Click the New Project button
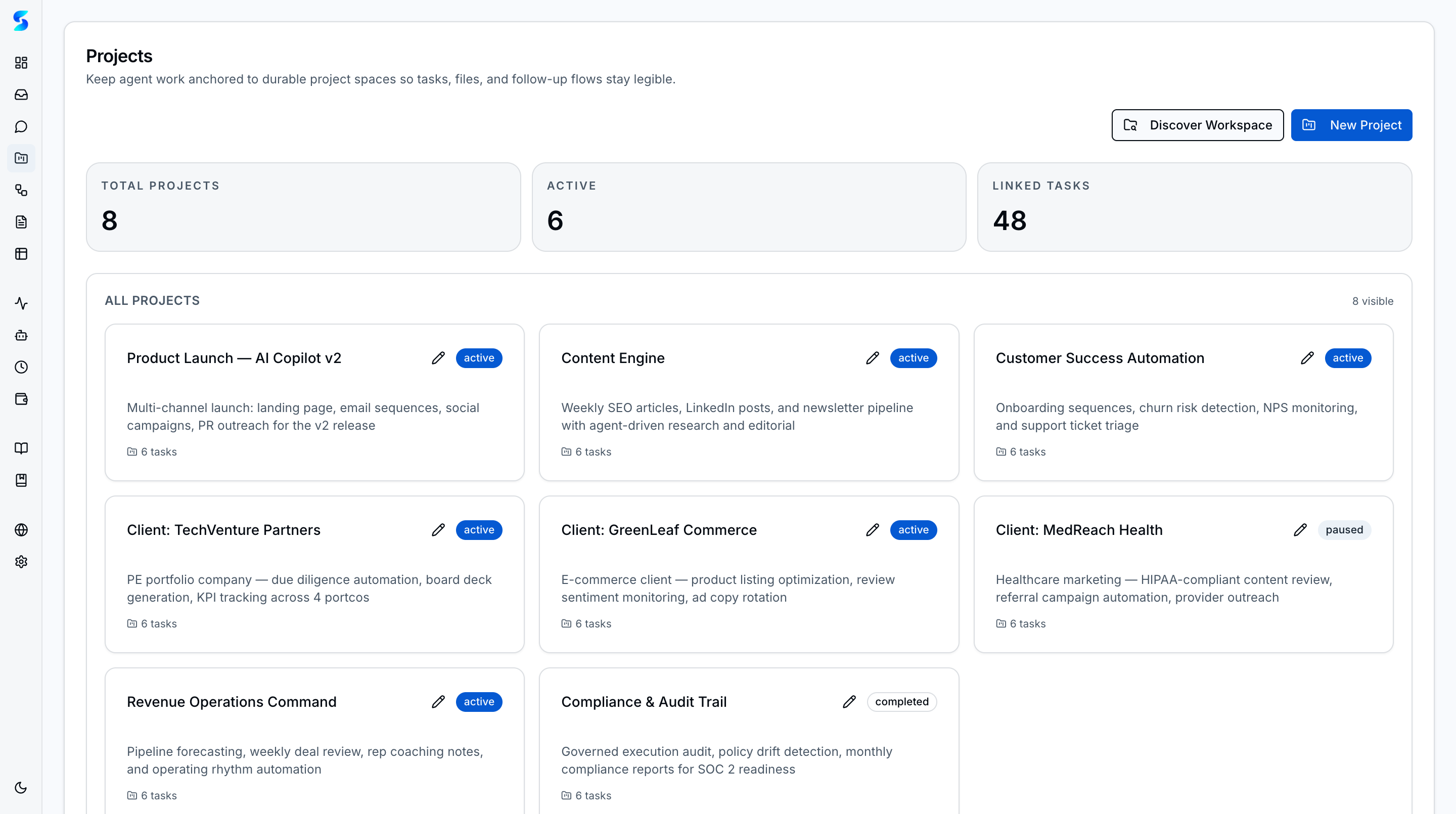The height and width of the screenshot is (814, 1456). coord(1351,125)
